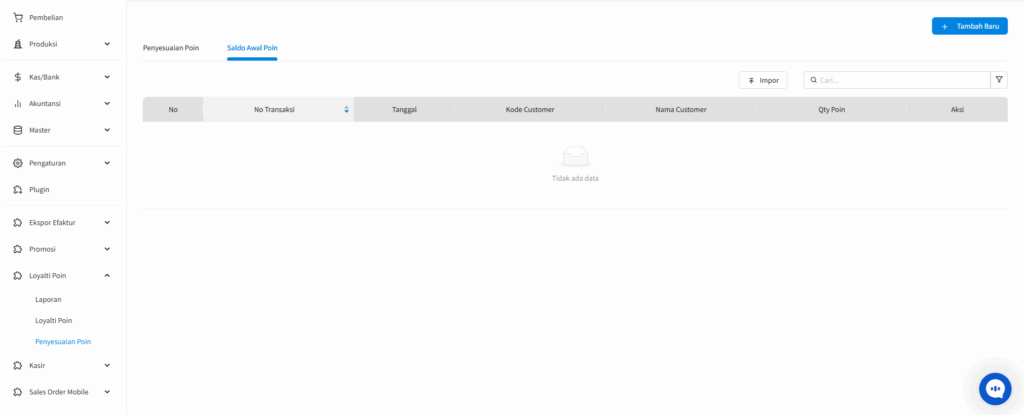Click the Nama Customer column header
This screenshot has width=1024, height=415.
681,110
